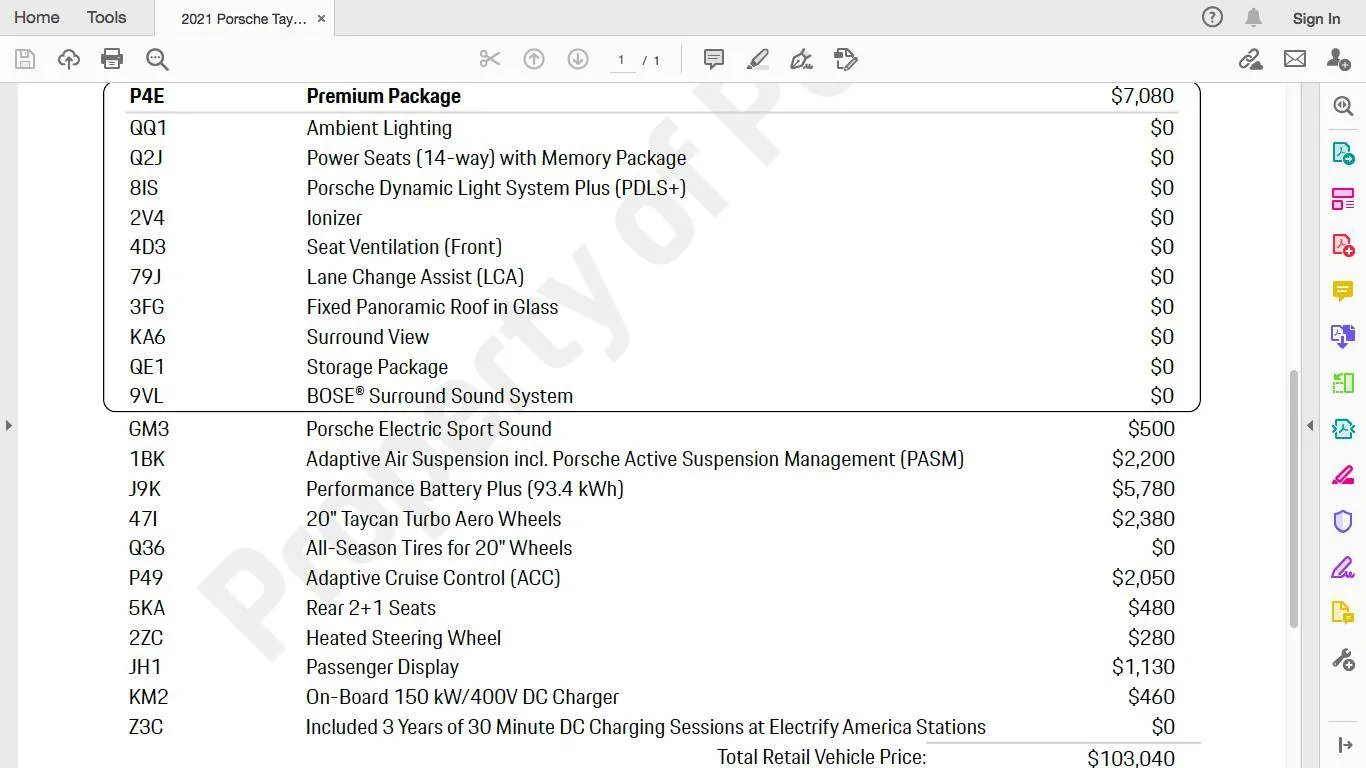Expand the tools pane bottom arrow
1366x768 pixels.
pos(1345,745)
